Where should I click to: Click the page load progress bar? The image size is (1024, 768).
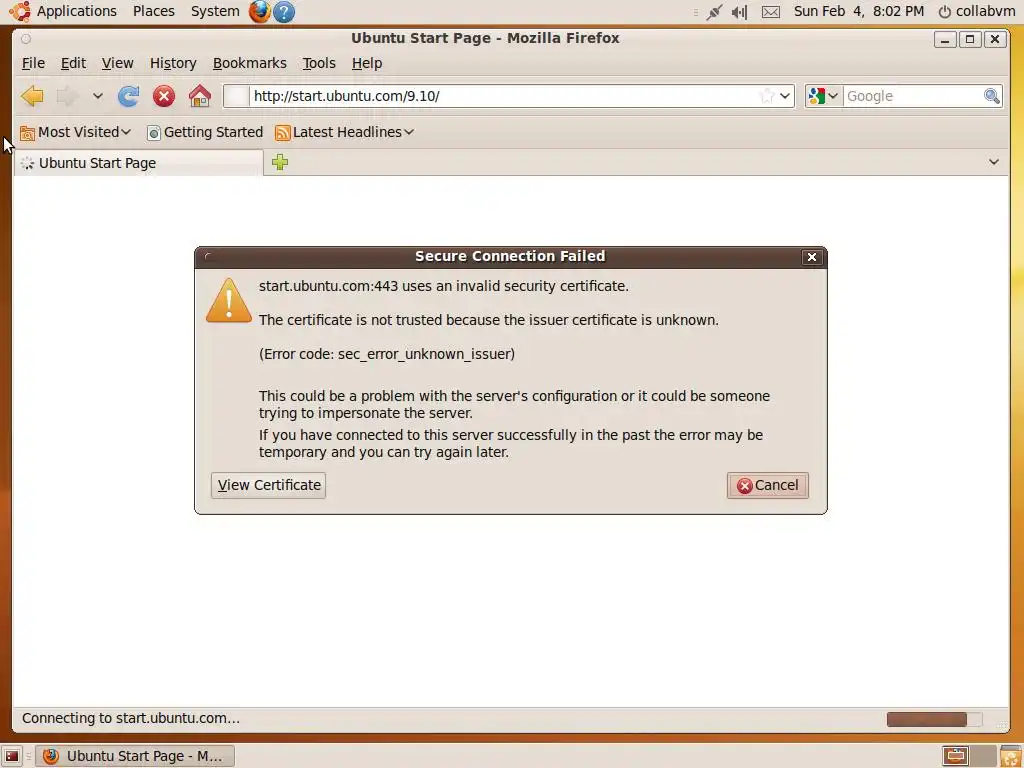[x=934, y=719]
